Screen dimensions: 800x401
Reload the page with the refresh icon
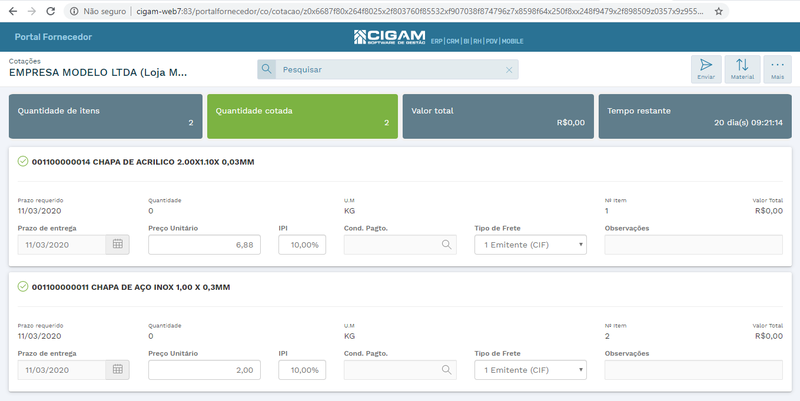point(51,11)
